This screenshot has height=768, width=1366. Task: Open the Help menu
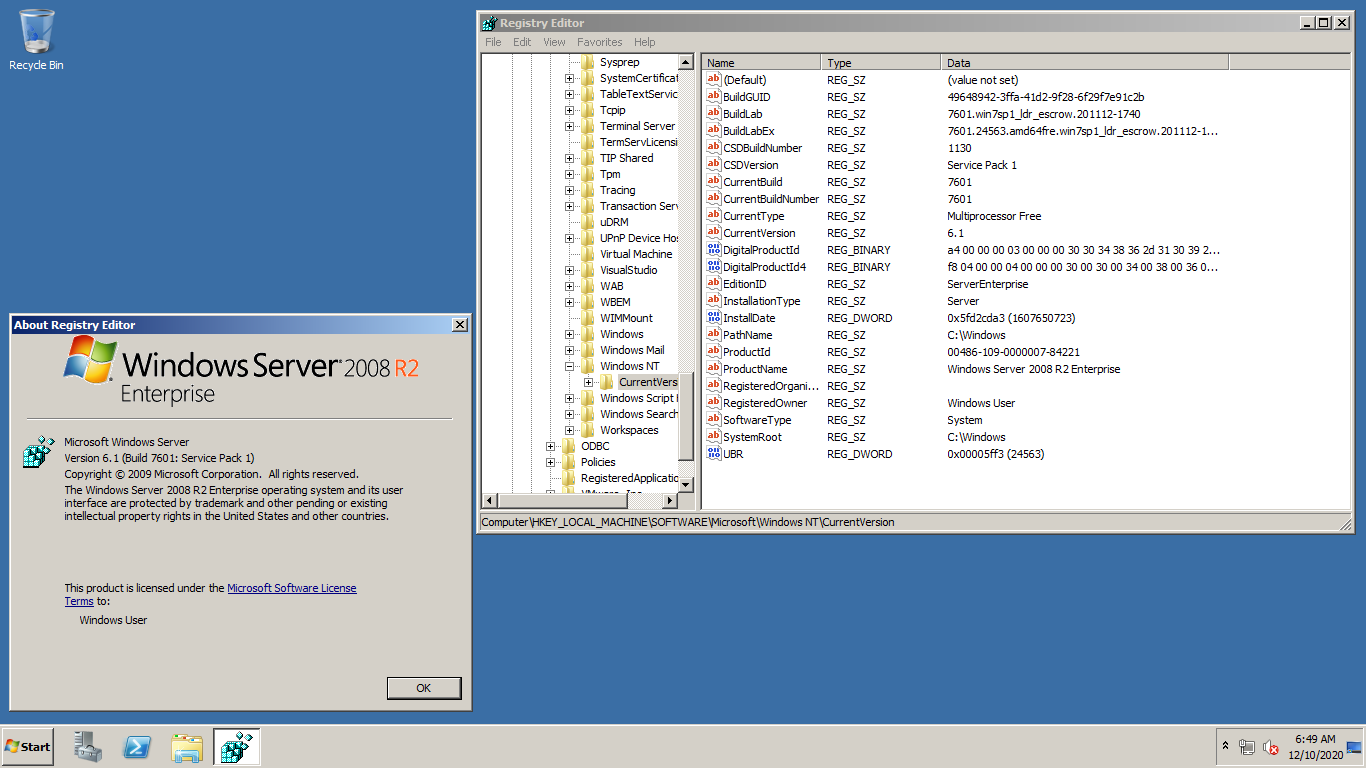645,42
